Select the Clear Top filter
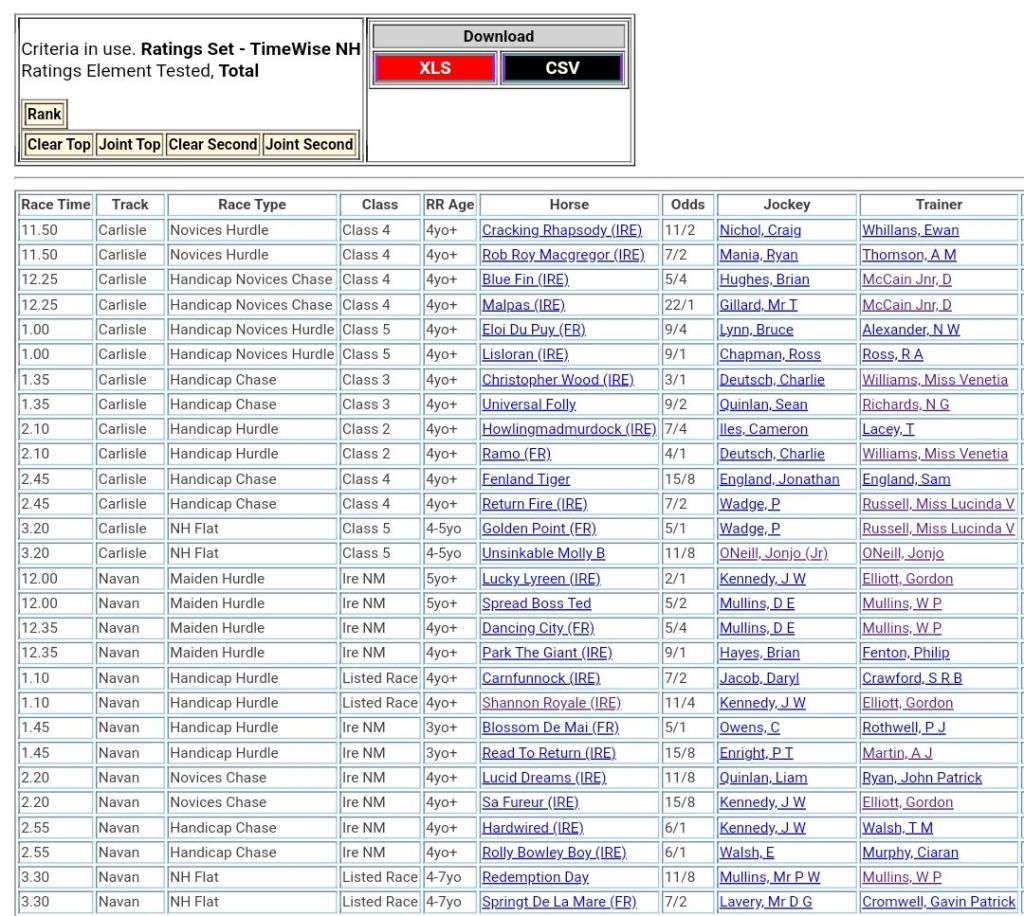Screen dimensions: 1024x916 59,144
